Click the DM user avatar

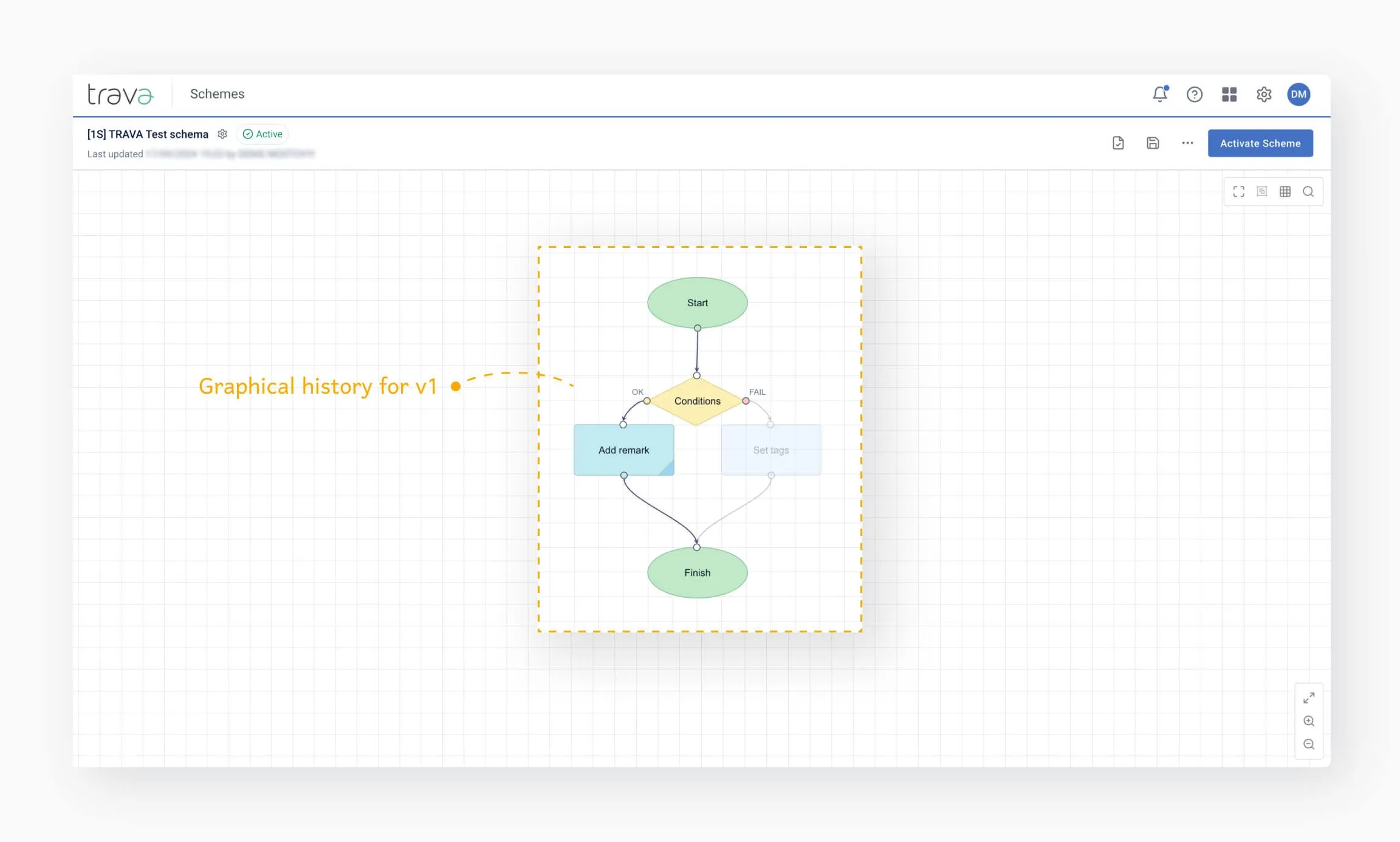[1299, 94]
